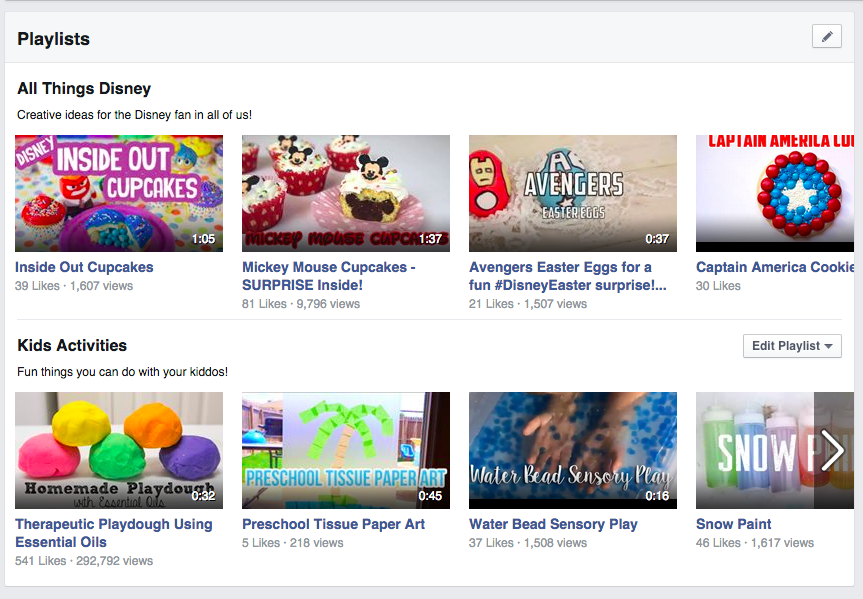
Task: Click the Mickey Mouse Cupcakes - SURPRISE Inside! link
Action: [329, 276]
